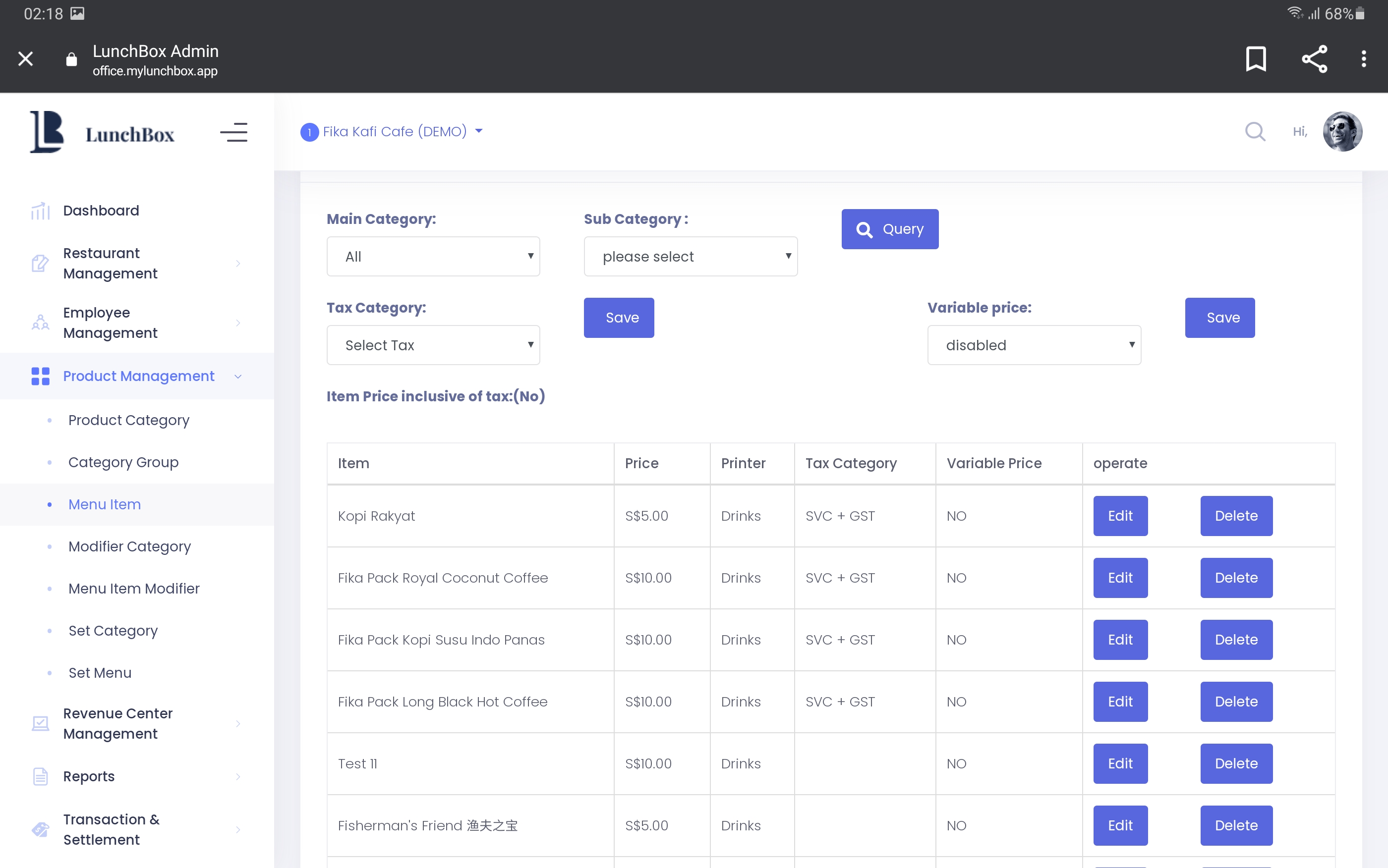Open the Variable price dropdown
The width and height of the screenshot is (1388, 868).
[1034, 345]
